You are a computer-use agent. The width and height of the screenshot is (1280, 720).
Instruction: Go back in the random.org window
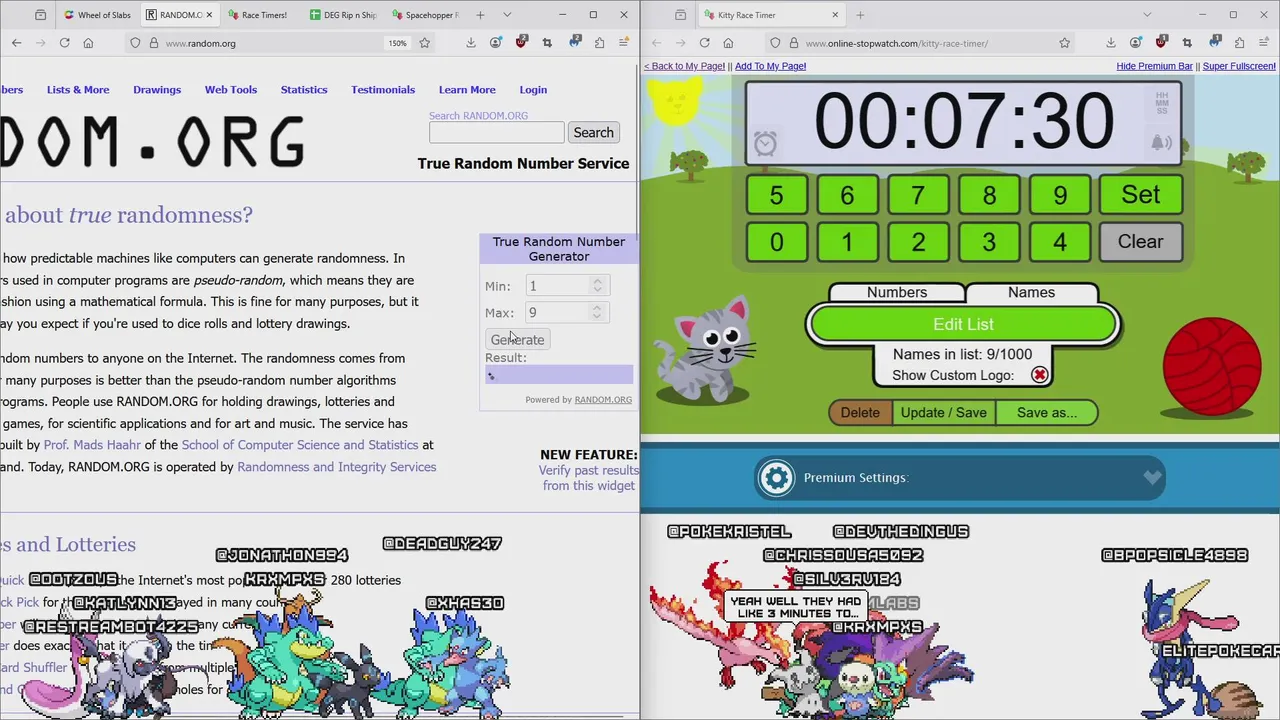(16, 43)
